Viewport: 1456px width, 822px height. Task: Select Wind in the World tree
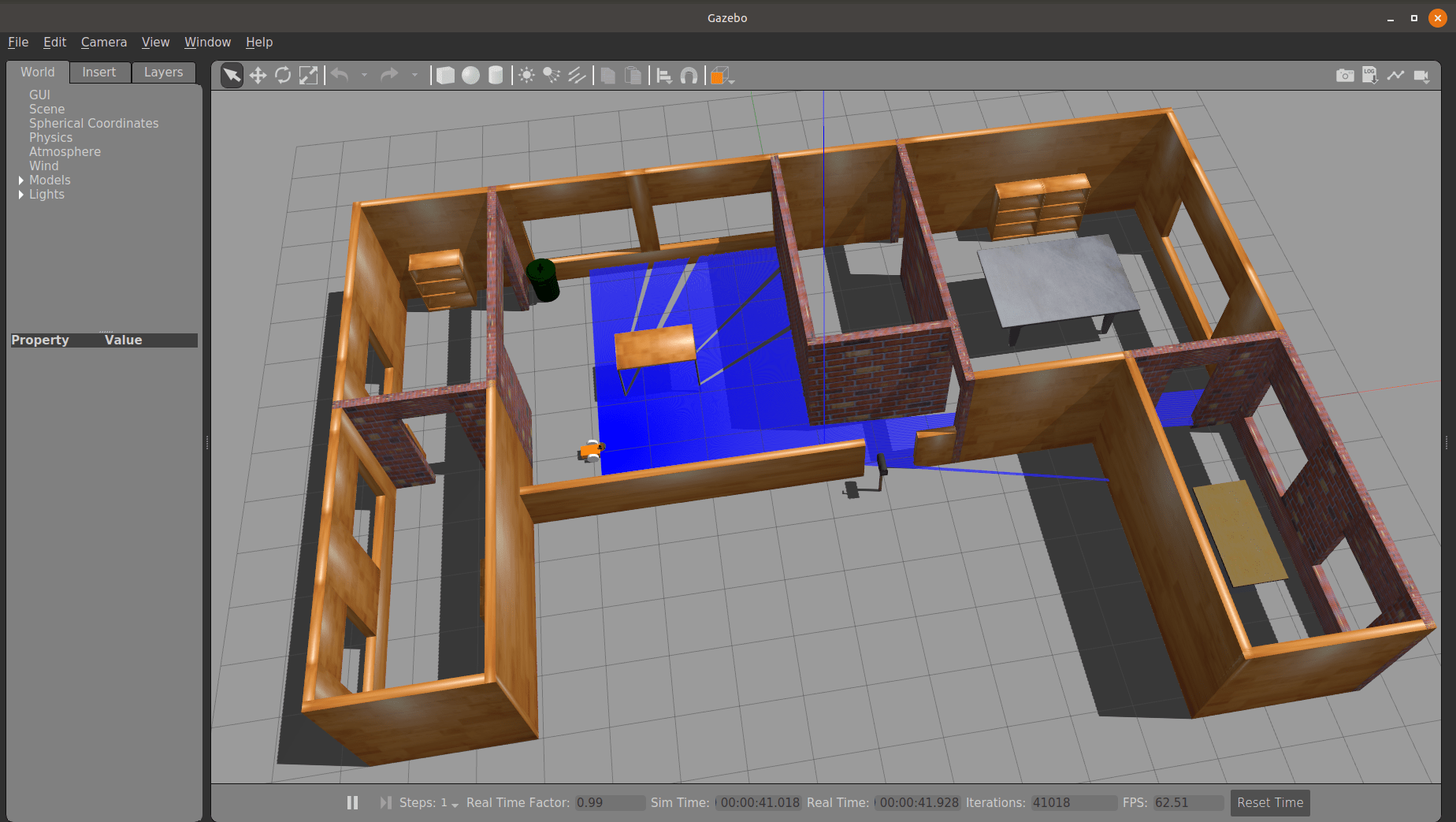coord(44,166)
